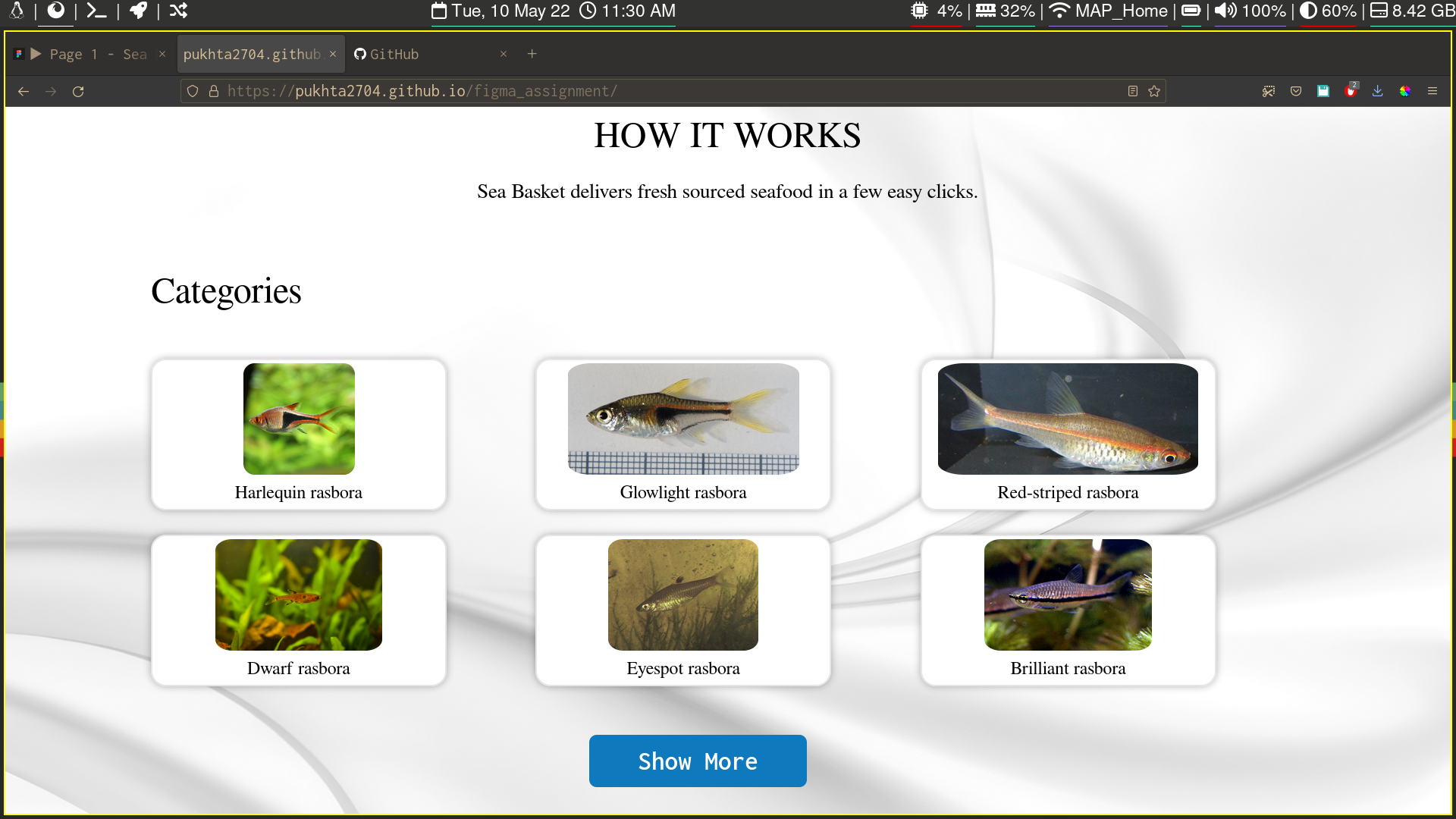Bookmark this page with the star icon

point(1154,91)
